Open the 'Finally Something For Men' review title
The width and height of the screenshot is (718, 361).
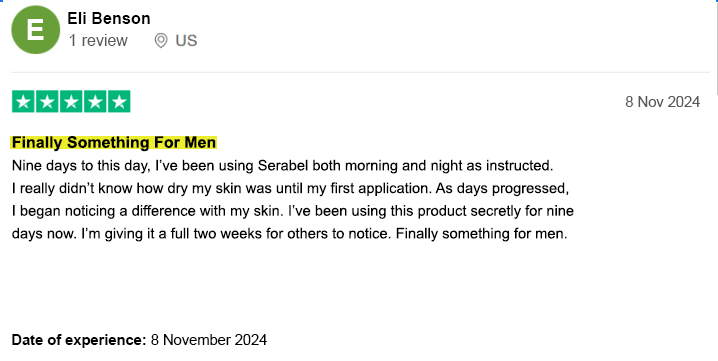pos(114,142)
